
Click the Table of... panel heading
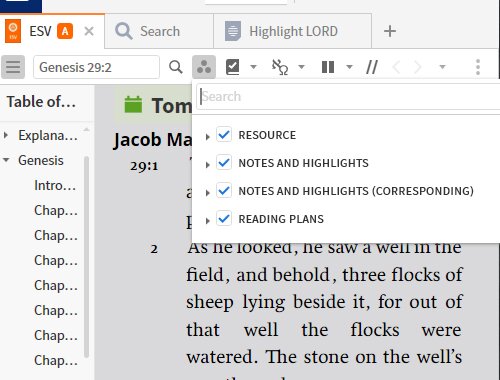(41, 102)
